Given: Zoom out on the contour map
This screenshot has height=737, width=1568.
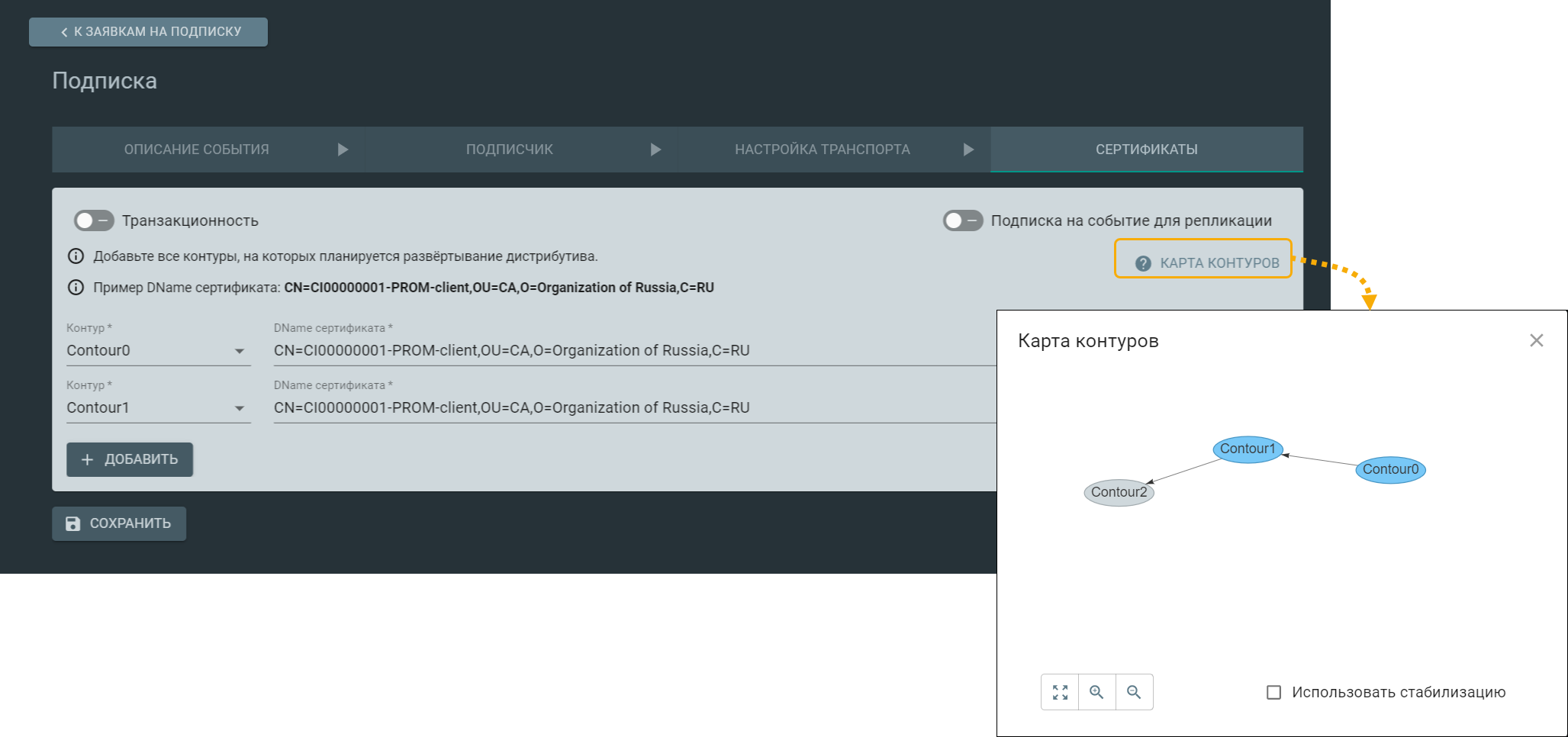Looking at the screenshot, I should (1134, 692).
